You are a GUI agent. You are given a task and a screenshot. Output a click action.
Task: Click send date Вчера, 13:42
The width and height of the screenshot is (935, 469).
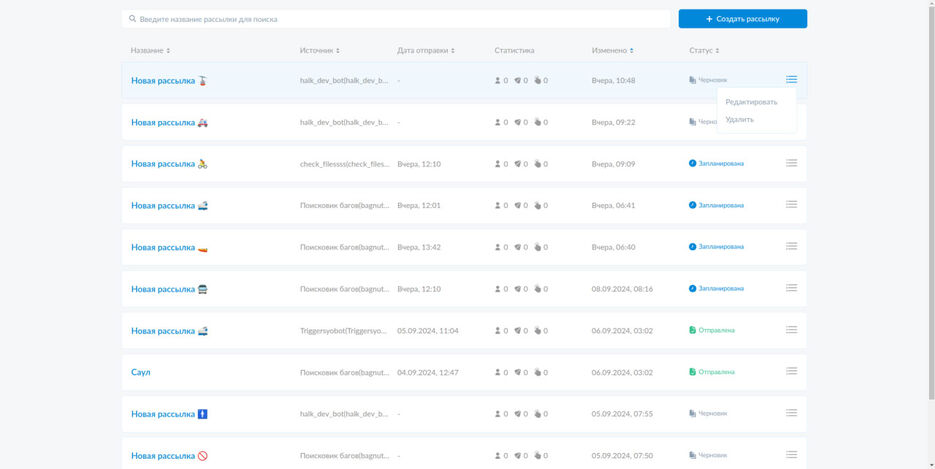pos(419,247)
